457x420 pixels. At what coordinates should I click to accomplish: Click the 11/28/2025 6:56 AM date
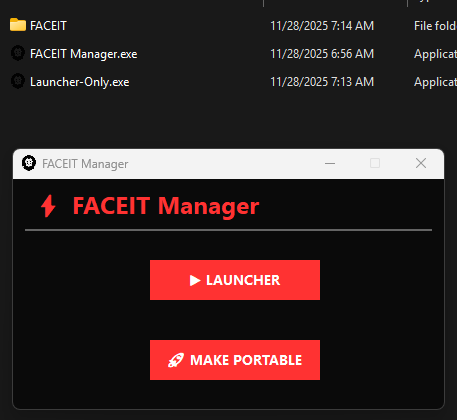322,54
